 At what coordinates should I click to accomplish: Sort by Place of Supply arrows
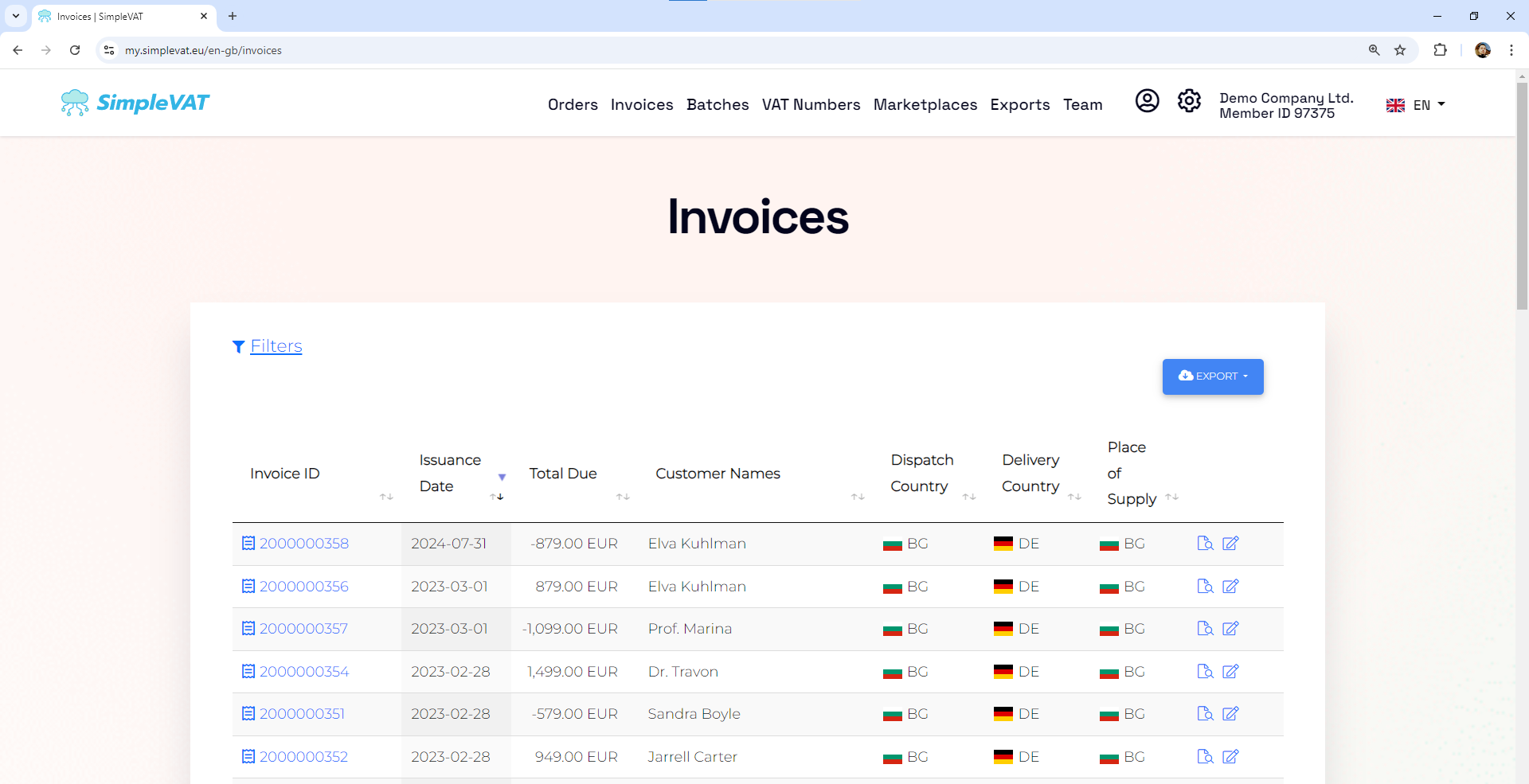1171,497
